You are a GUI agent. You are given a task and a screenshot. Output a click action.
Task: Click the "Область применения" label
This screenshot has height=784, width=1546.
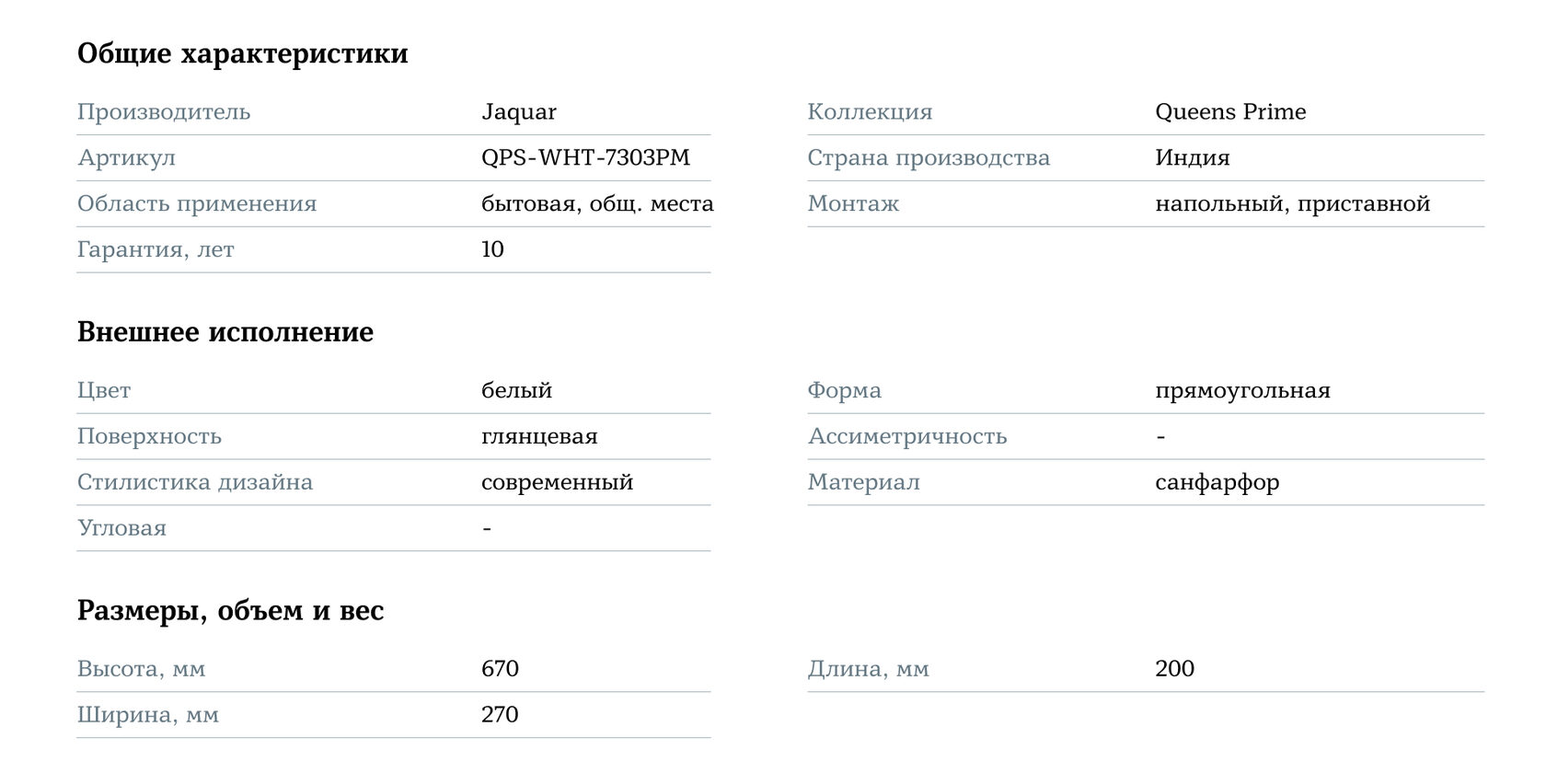coord(196,204)
